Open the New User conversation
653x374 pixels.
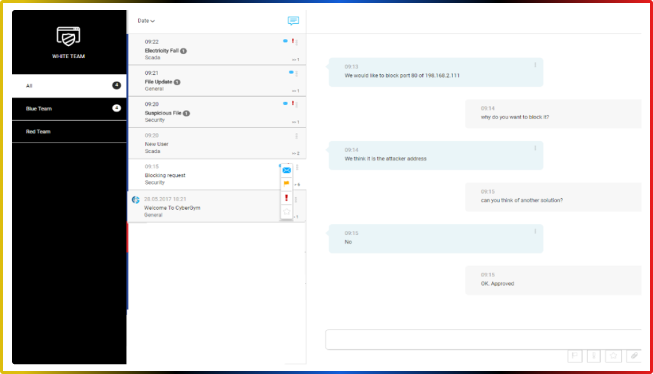pyautogui.click(x=217, y=143)
